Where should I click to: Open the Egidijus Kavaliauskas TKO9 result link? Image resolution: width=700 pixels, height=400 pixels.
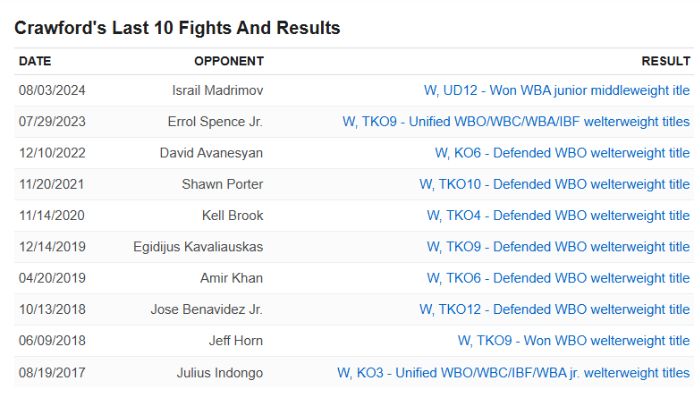click(558, 246)
